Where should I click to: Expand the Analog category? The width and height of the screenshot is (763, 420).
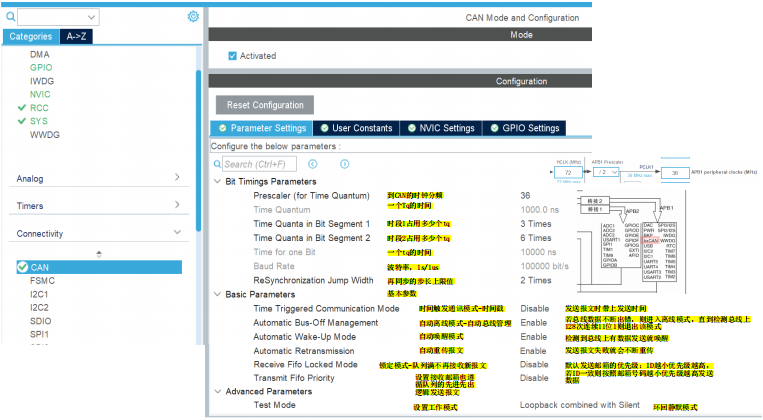click(177, 178)
